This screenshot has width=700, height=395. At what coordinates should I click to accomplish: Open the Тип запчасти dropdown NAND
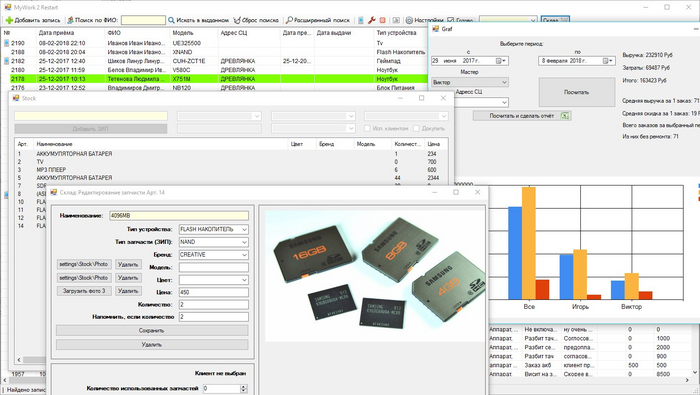(244, 242)
